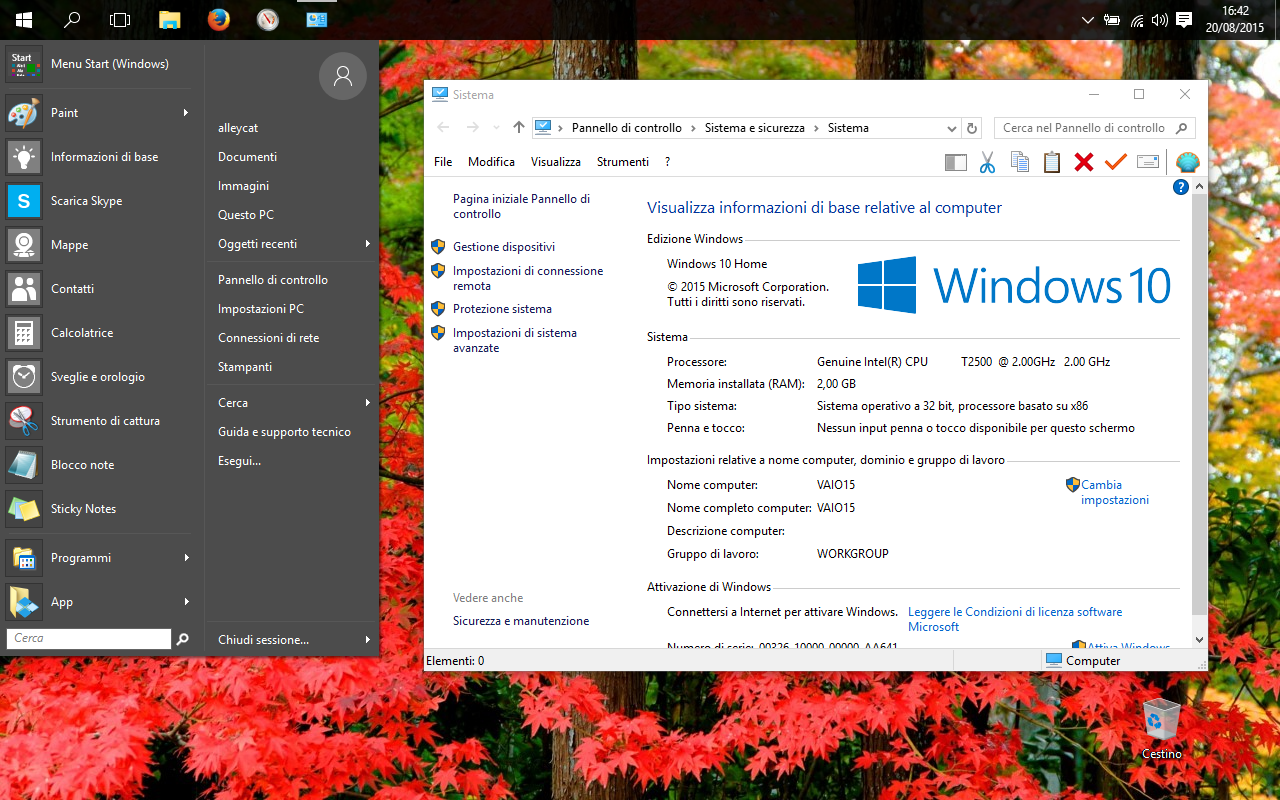Click Sistema e sicurezza breadcrumb
The height and width of the screenshot is (800, 1280).
point(755,128)
